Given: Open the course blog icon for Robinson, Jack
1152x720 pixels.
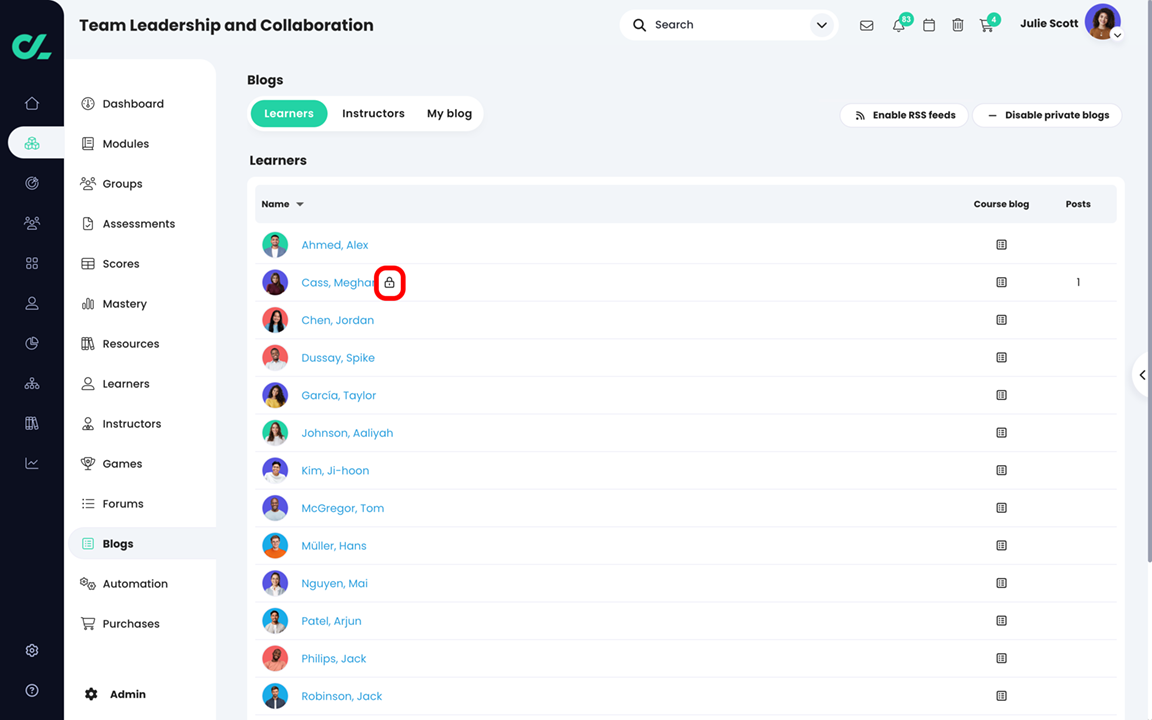Looking at the screenshot, I should coord(1001,696).
